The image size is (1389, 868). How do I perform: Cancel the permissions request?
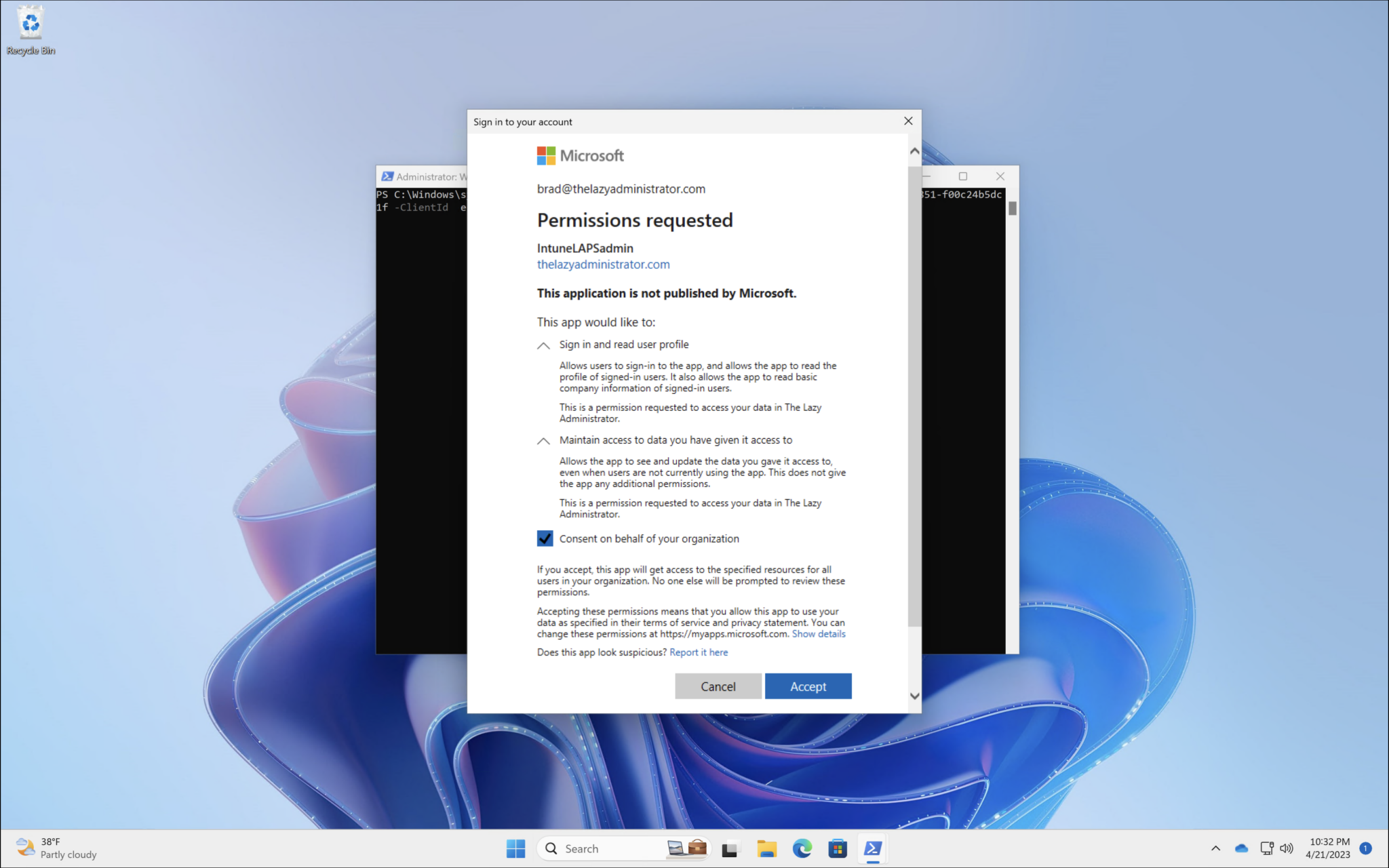pyautogui.click(x=718, y=686)
